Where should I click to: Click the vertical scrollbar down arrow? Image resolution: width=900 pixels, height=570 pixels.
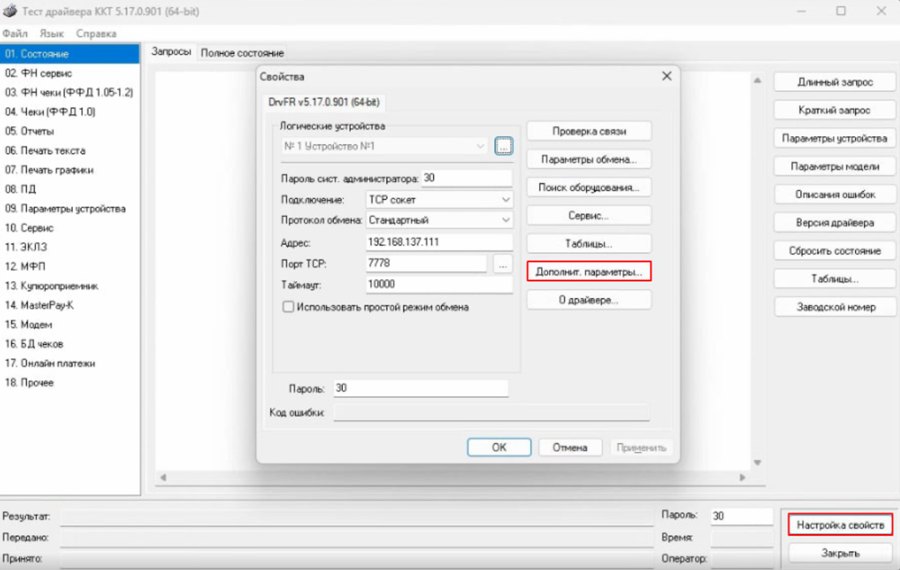[757, 463]
